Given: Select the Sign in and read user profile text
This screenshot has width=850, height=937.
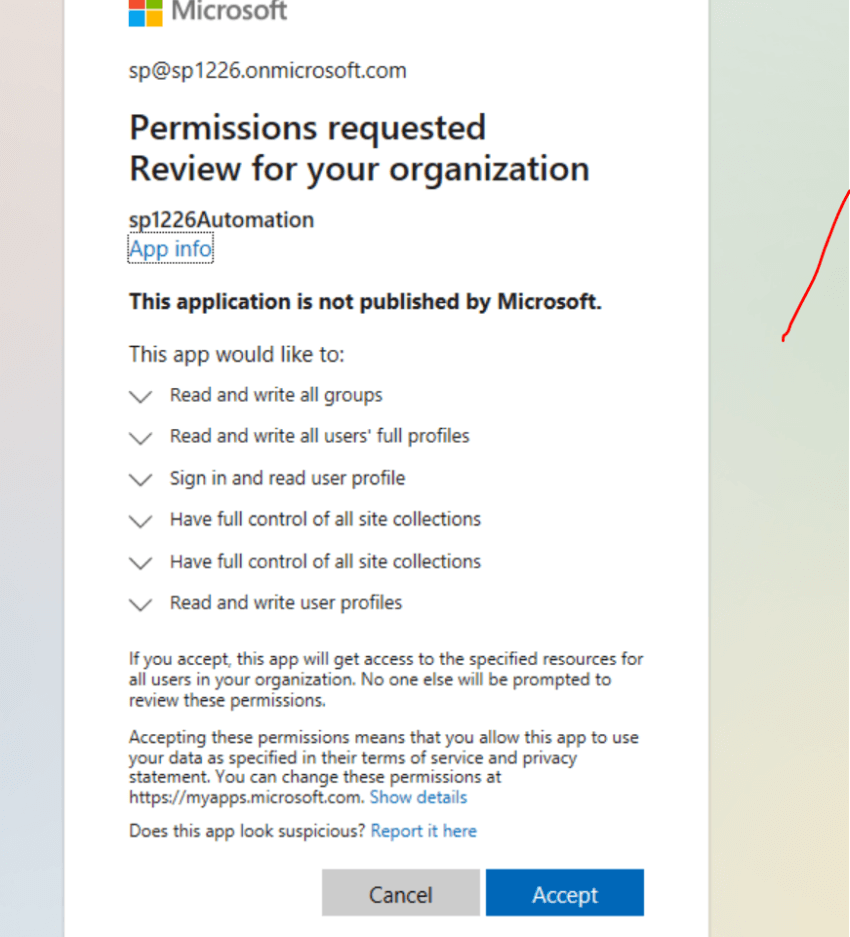Looking at the screenshot, I should [x=288, y=478].
